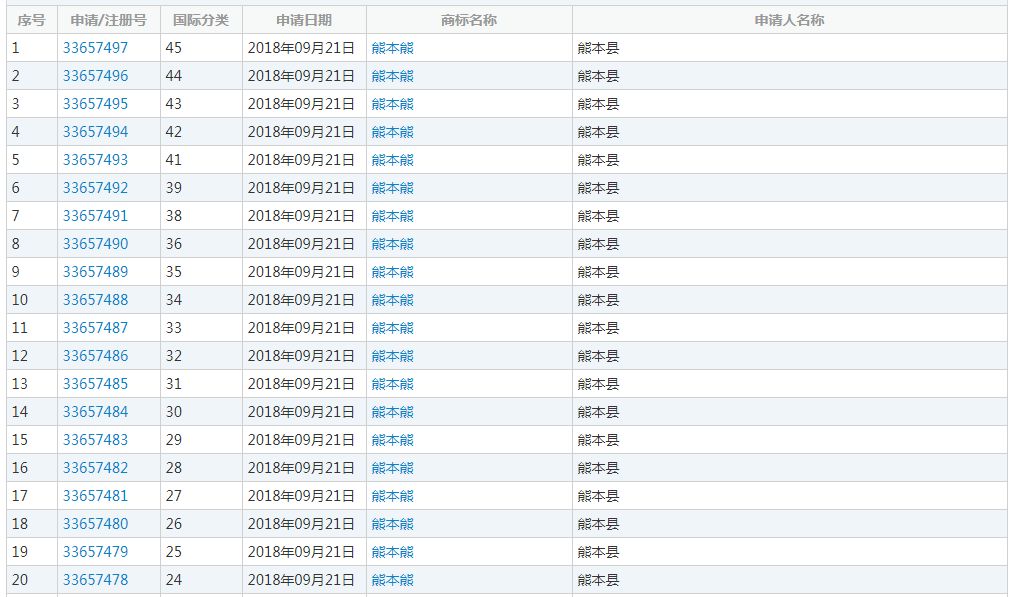This screenshot has height=597, width=1014.
Task: Select international class cell 43
Action: pos(201,103)
